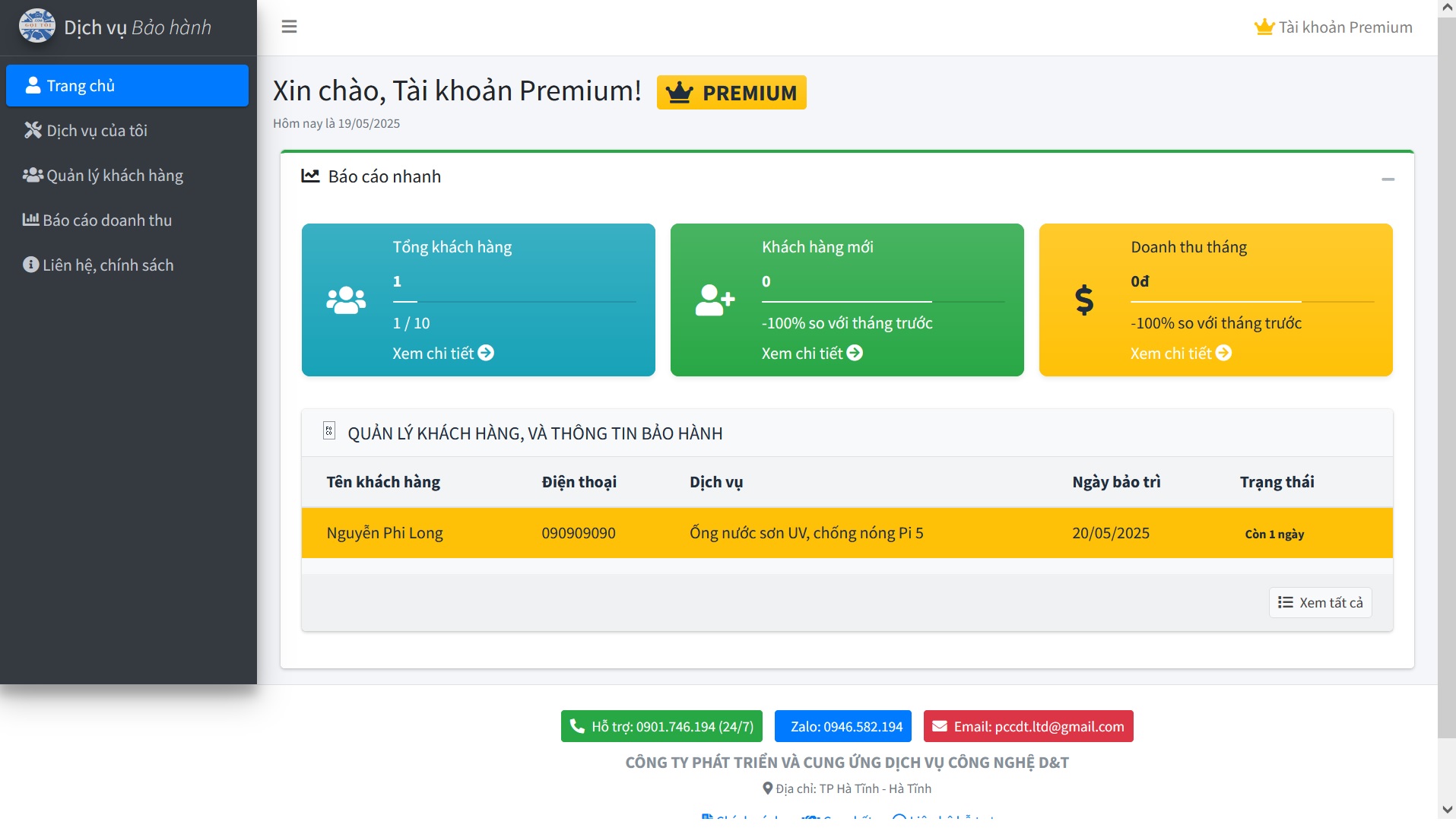
Task: Click the group icon on Tổng khách hàng card
Action: (346, 300)
